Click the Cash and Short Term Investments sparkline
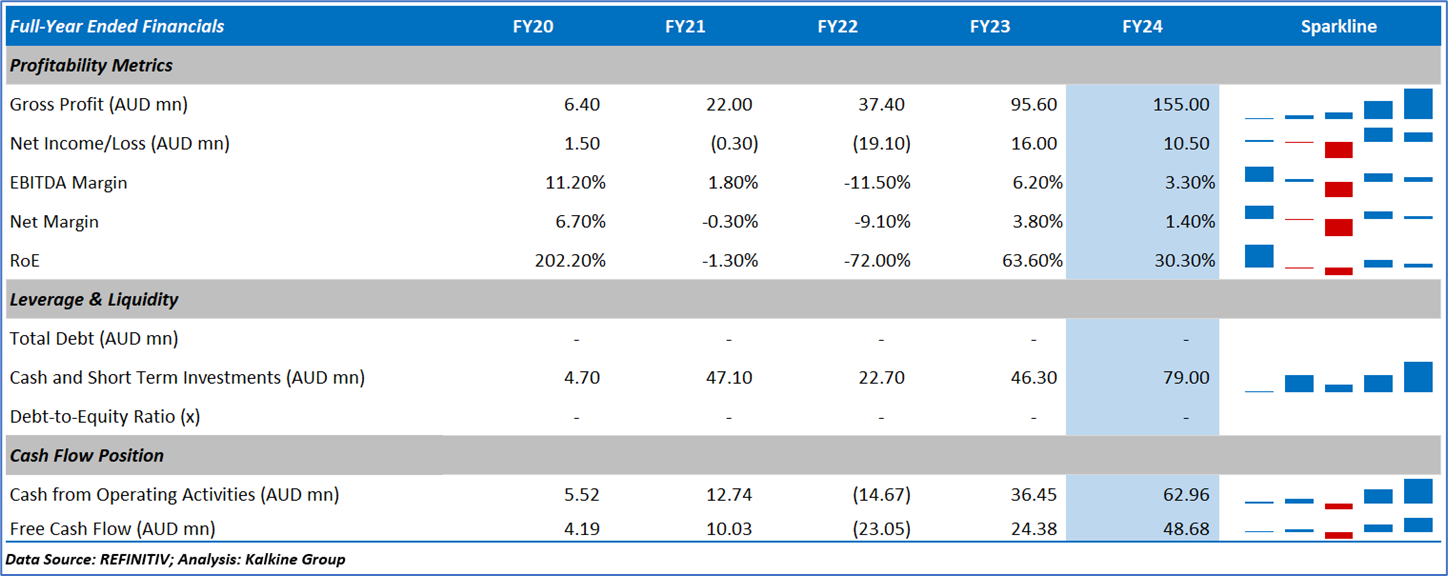 pyautogui.click(x=1338, y=378)
